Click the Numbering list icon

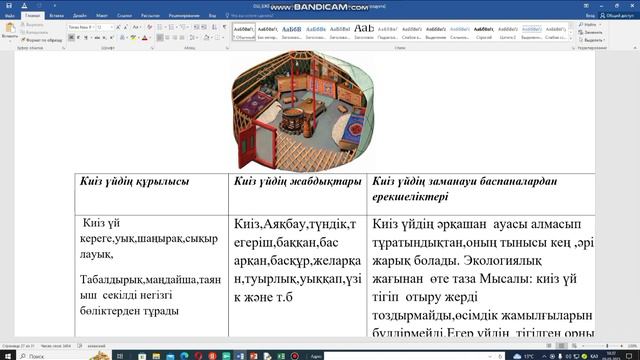point(172,27)
